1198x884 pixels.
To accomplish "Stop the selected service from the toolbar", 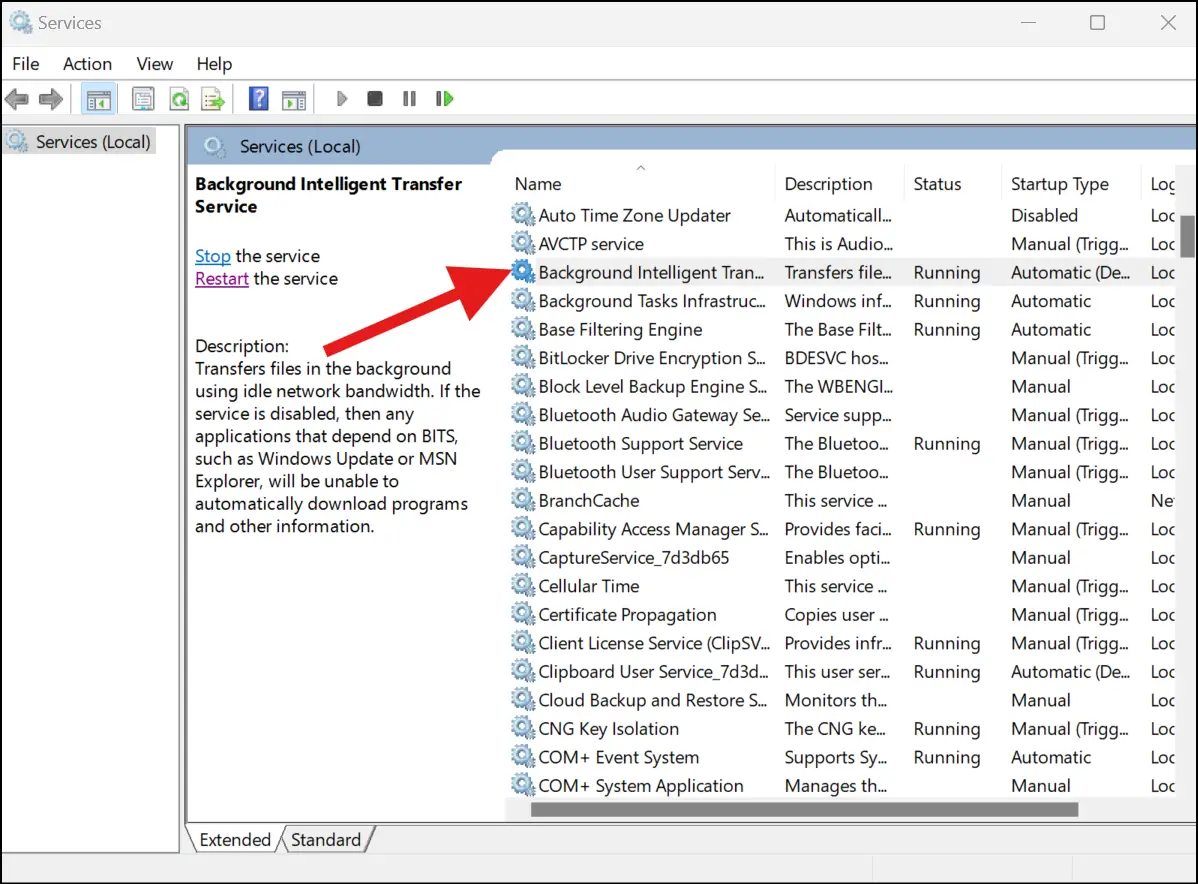I will (x=374, y=98).
